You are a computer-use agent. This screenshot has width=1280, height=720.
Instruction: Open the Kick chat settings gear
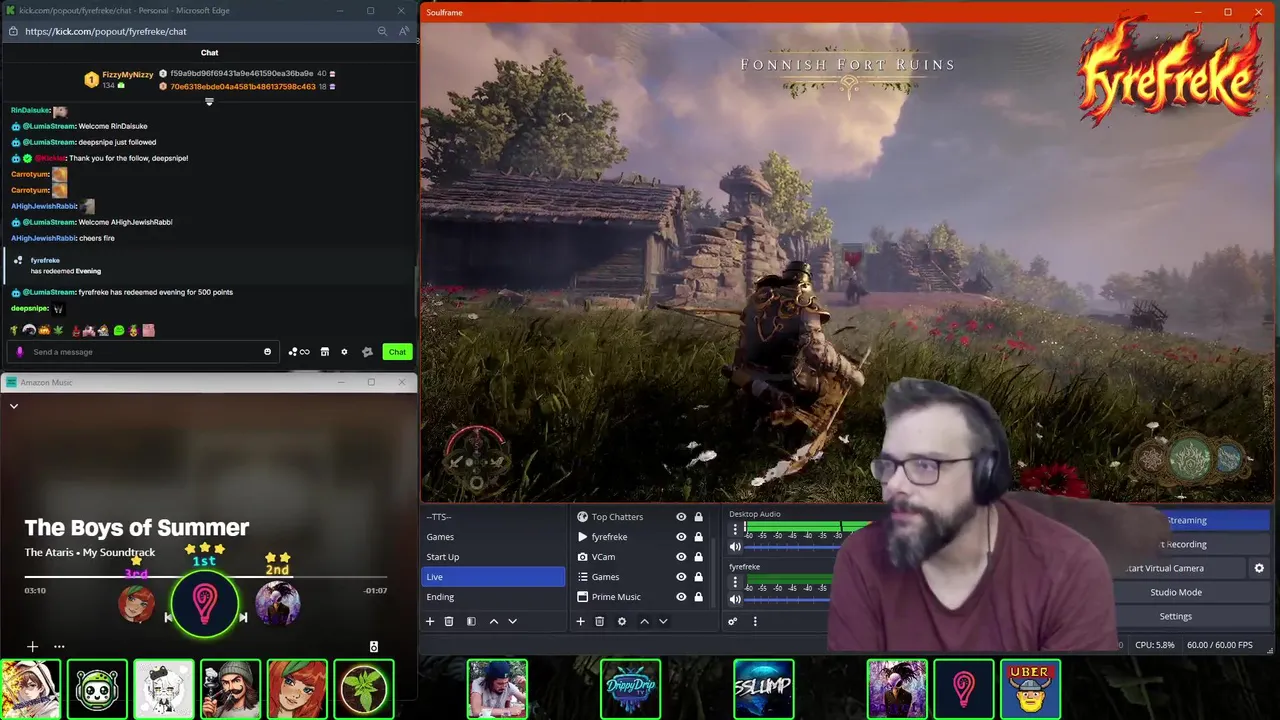pos(344,352)
